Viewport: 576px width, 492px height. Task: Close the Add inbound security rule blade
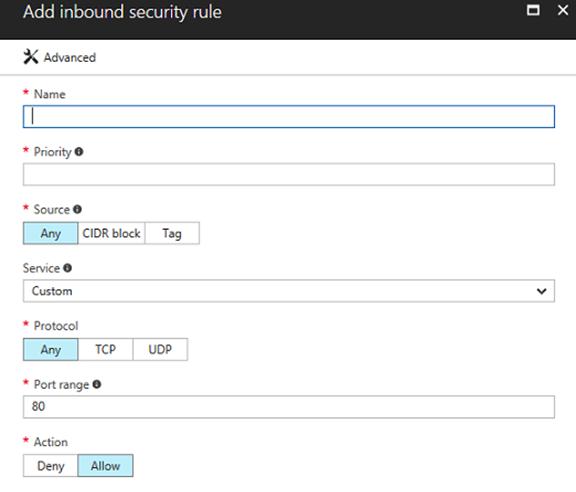[x=563, y=10]
